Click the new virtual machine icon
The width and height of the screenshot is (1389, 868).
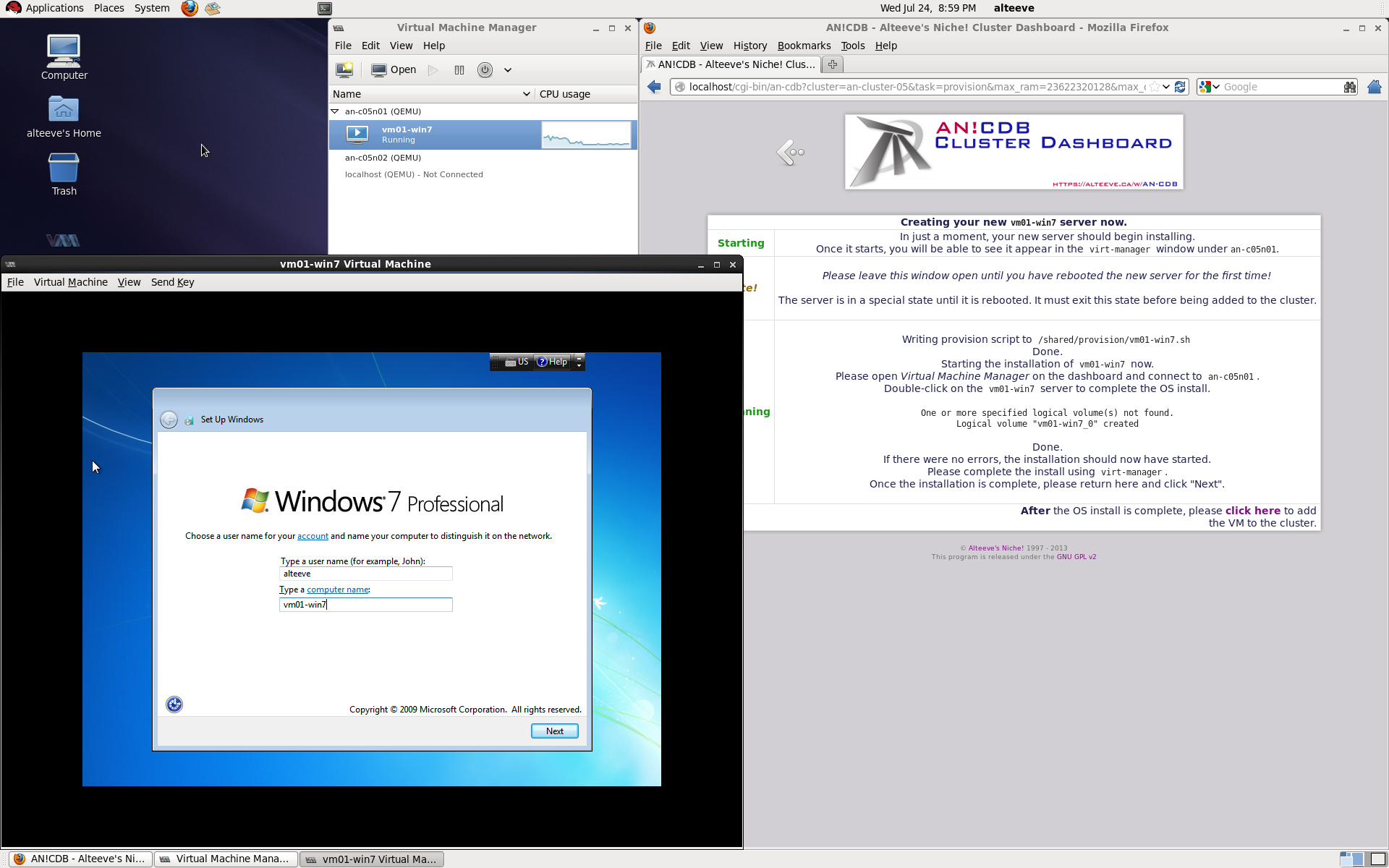(x=344, y=70)
